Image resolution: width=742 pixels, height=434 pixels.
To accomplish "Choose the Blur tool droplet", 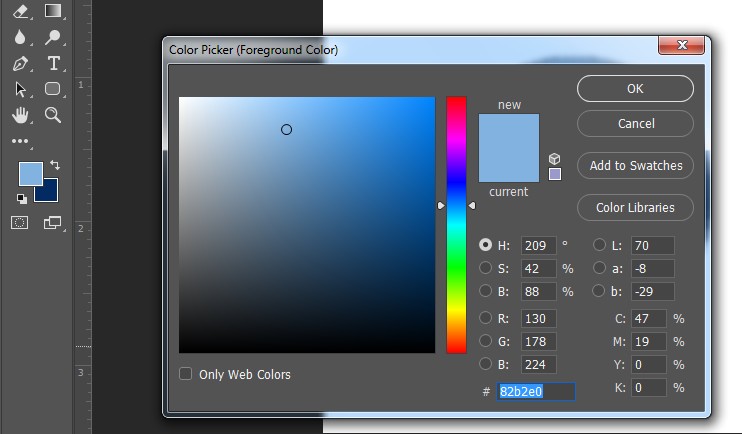I will (20, 37).
